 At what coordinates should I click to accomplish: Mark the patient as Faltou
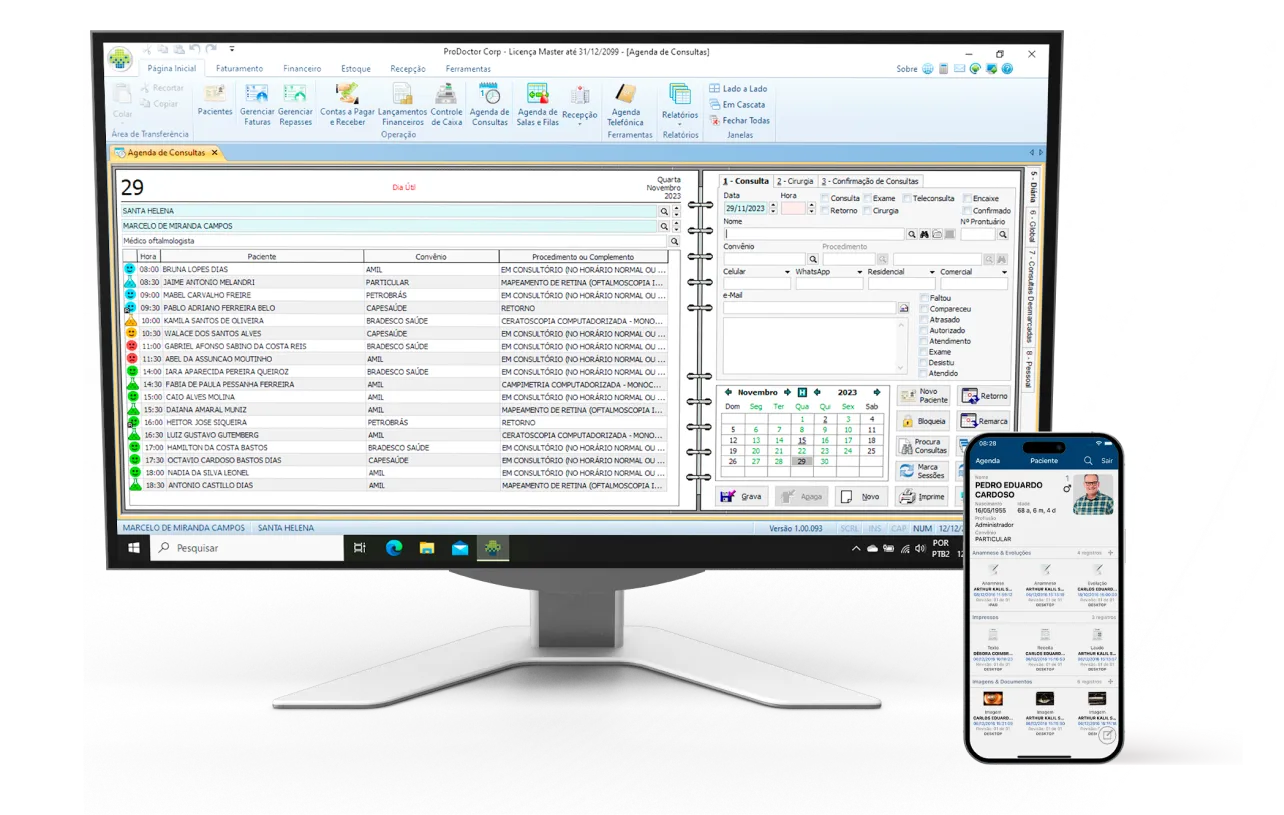[924, 298]
